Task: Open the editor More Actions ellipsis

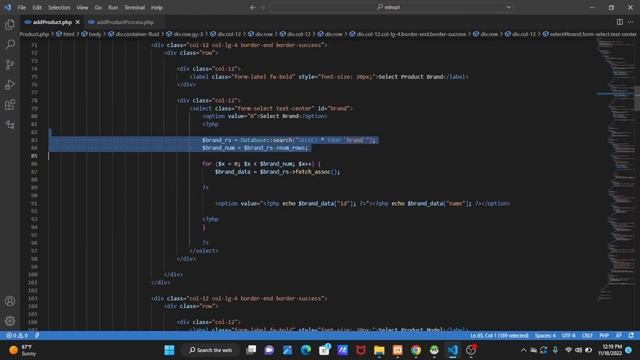Action: tap(631, 22)
